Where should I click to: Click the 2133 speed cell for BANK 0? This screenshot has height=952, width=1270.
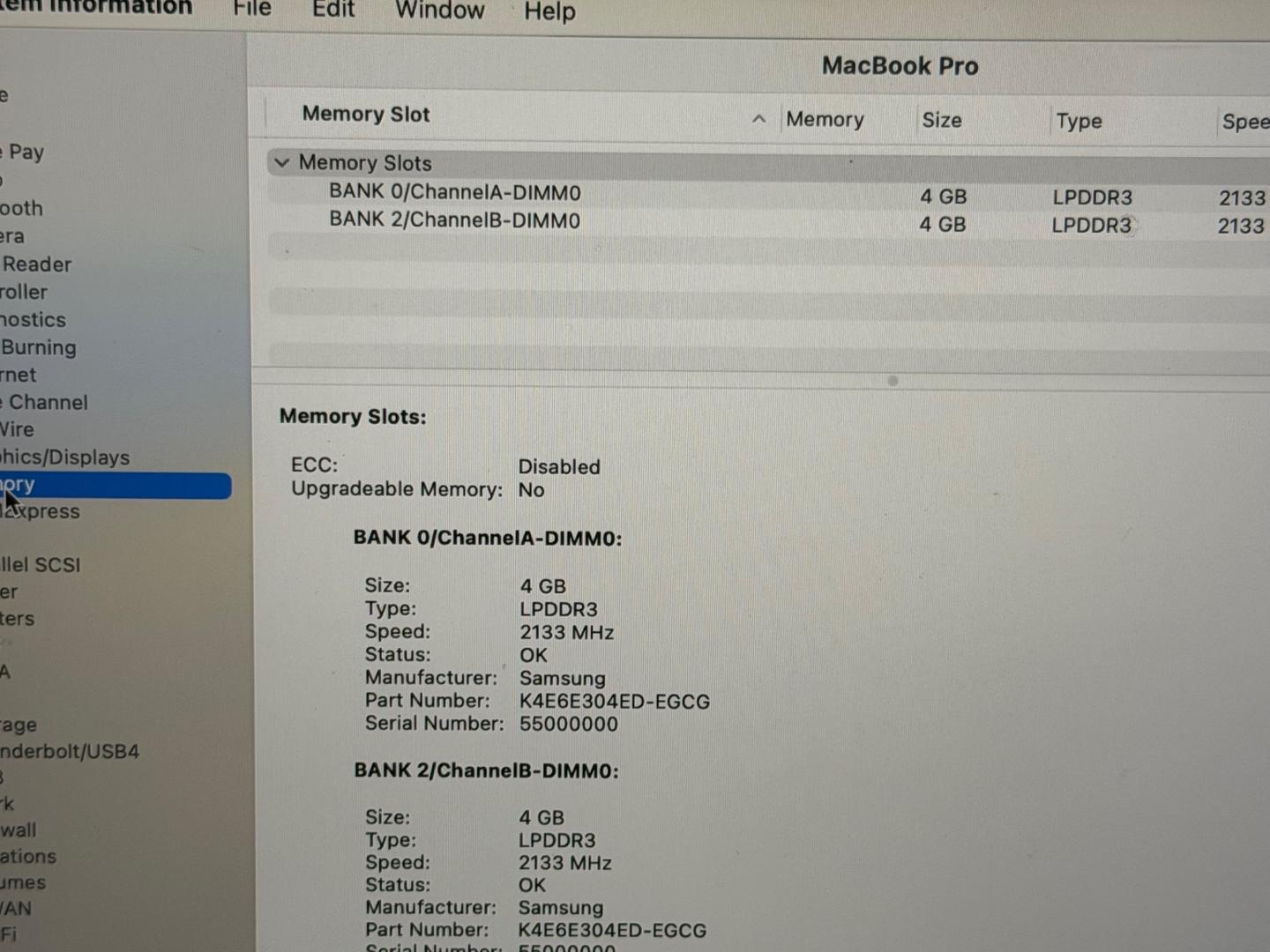pos(1242,198)
